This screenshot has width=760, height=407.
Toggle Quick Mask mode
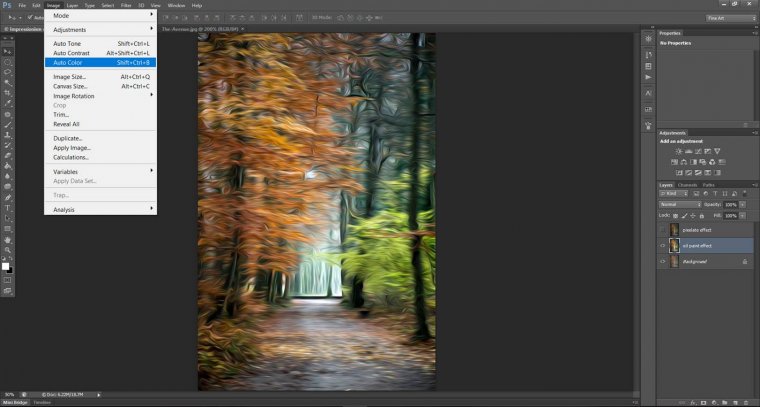(7, 280)
